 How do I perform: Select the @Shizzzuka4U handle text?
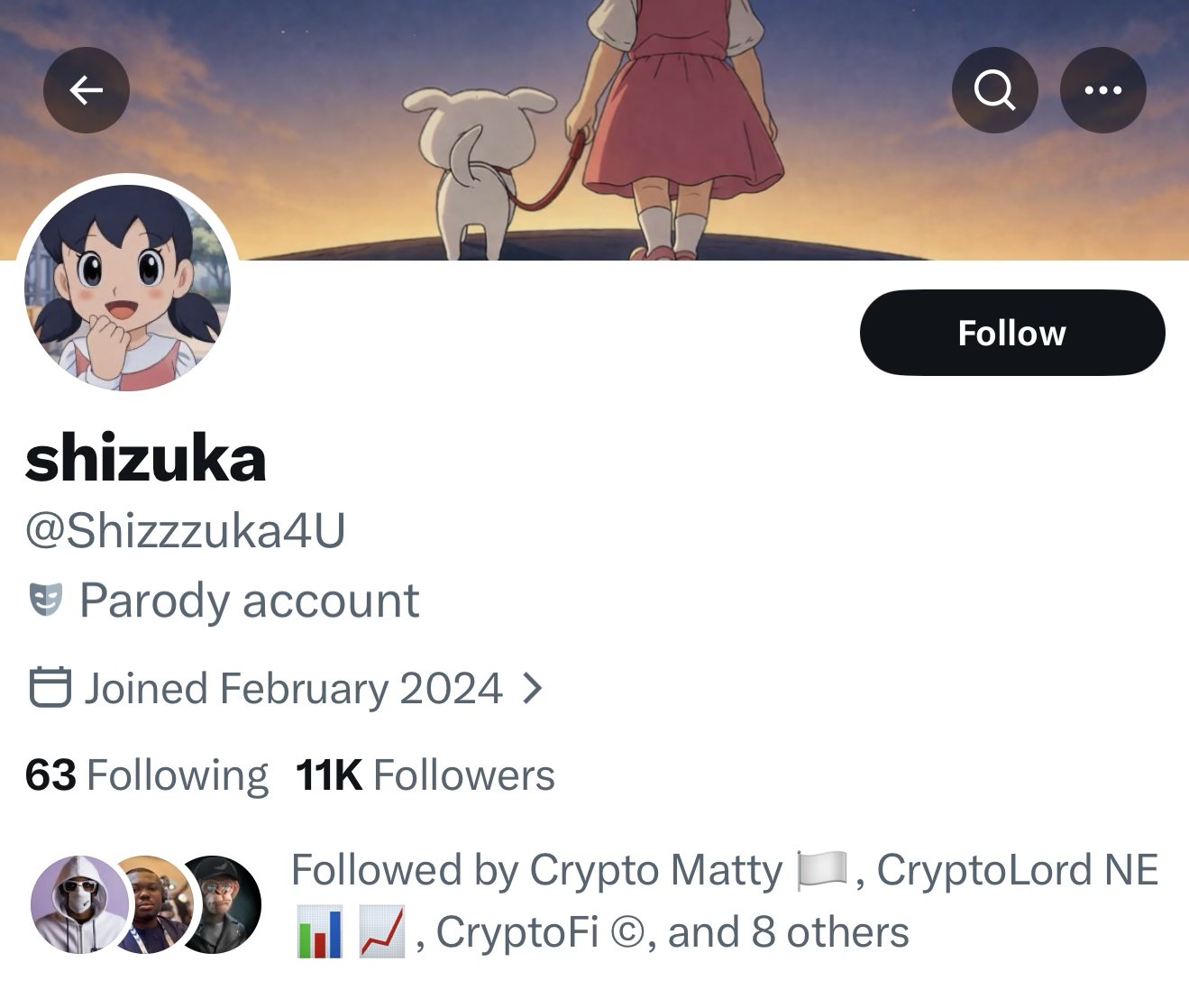pos(186,530)
